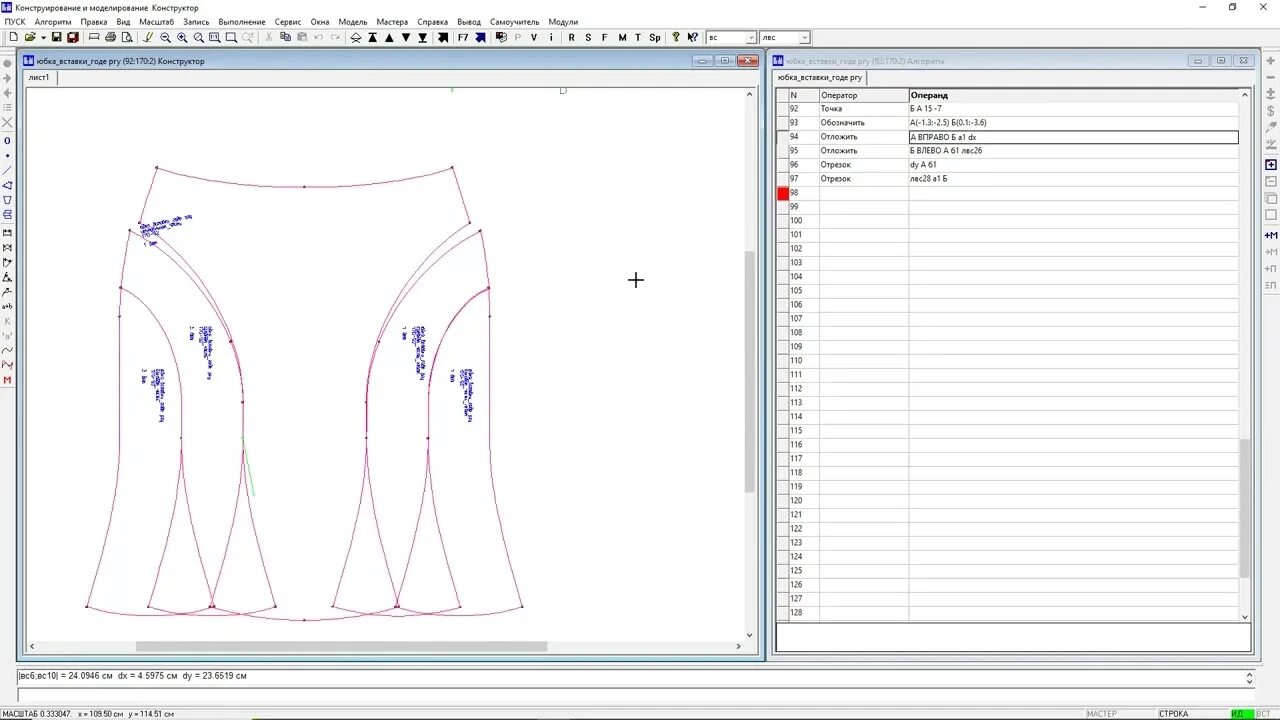Click operand 'Б ВЛЕВО А 61 лвс26'
Screen dimensions: 1280x720
coord(1073,151)
